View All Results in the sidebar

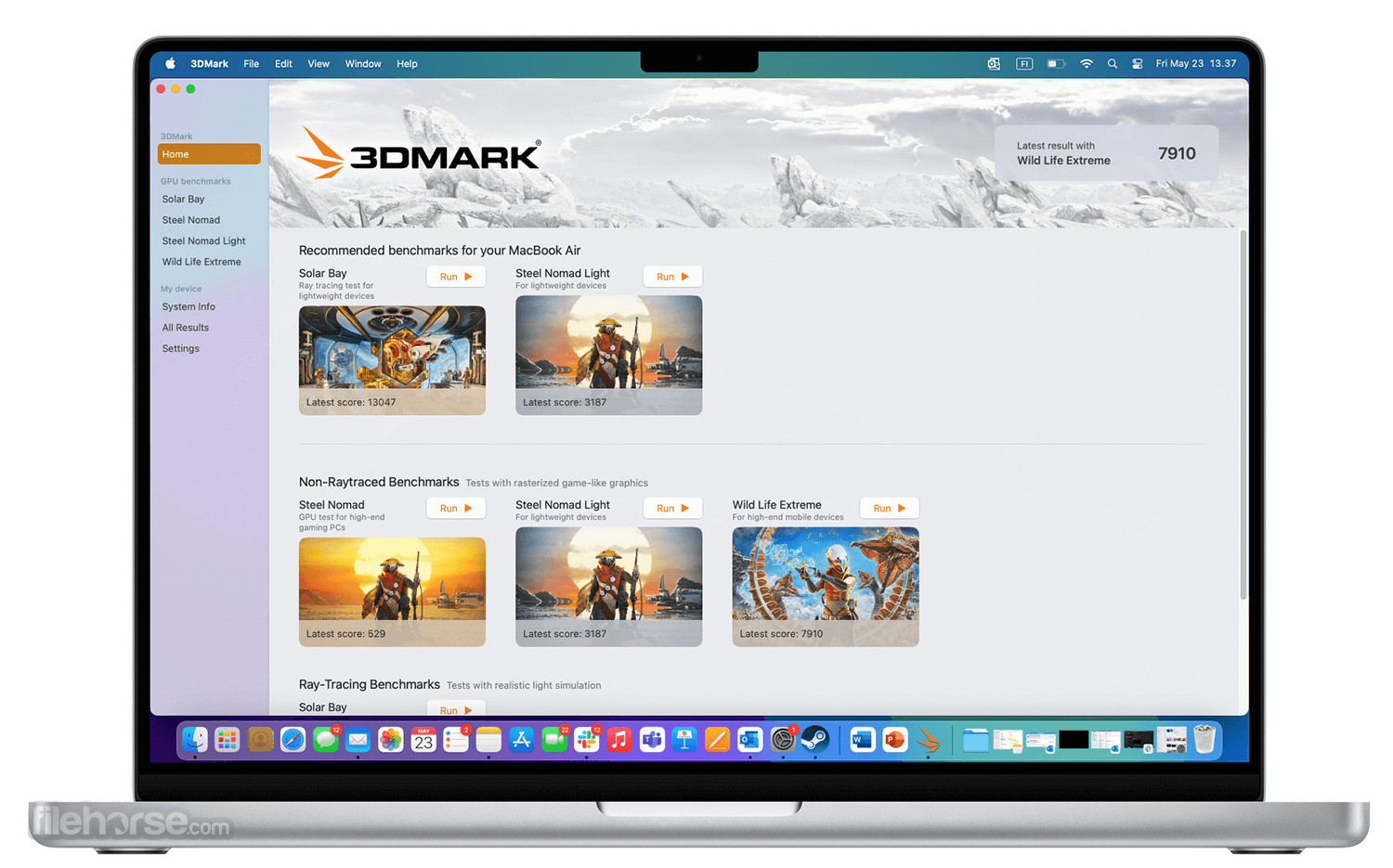[186, 328]
